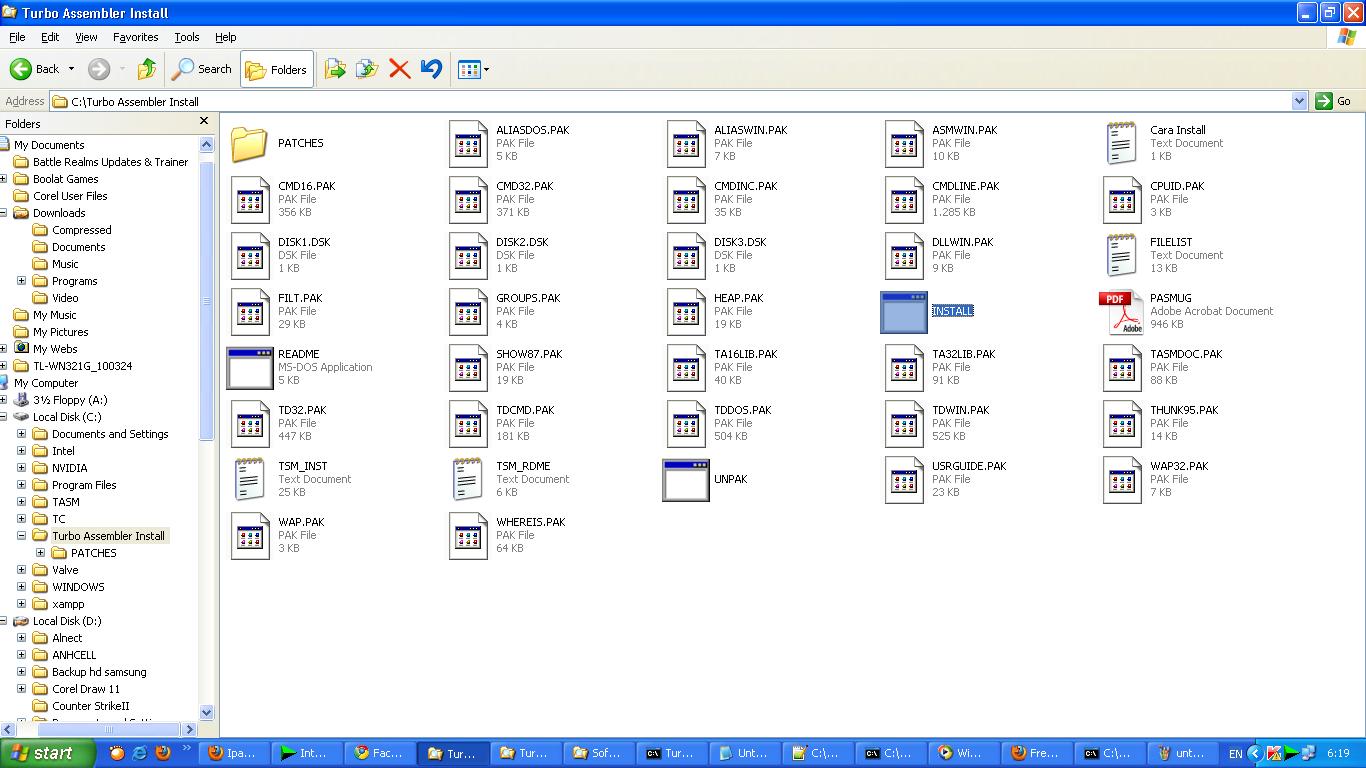
Task: Select the TSM_RDME text document
Action: [x=467, y=478]
